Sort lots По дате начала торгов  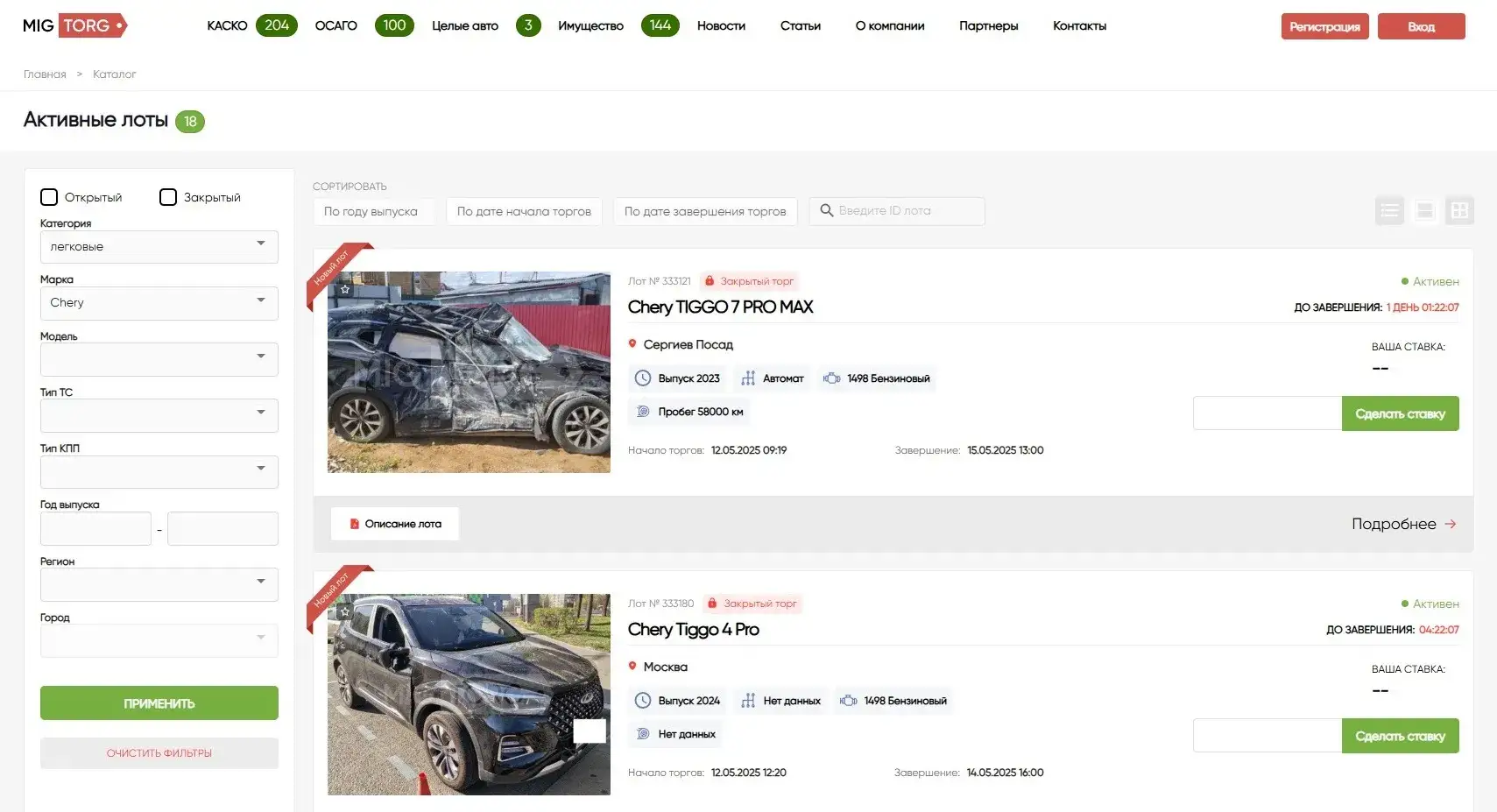[525, 211]
